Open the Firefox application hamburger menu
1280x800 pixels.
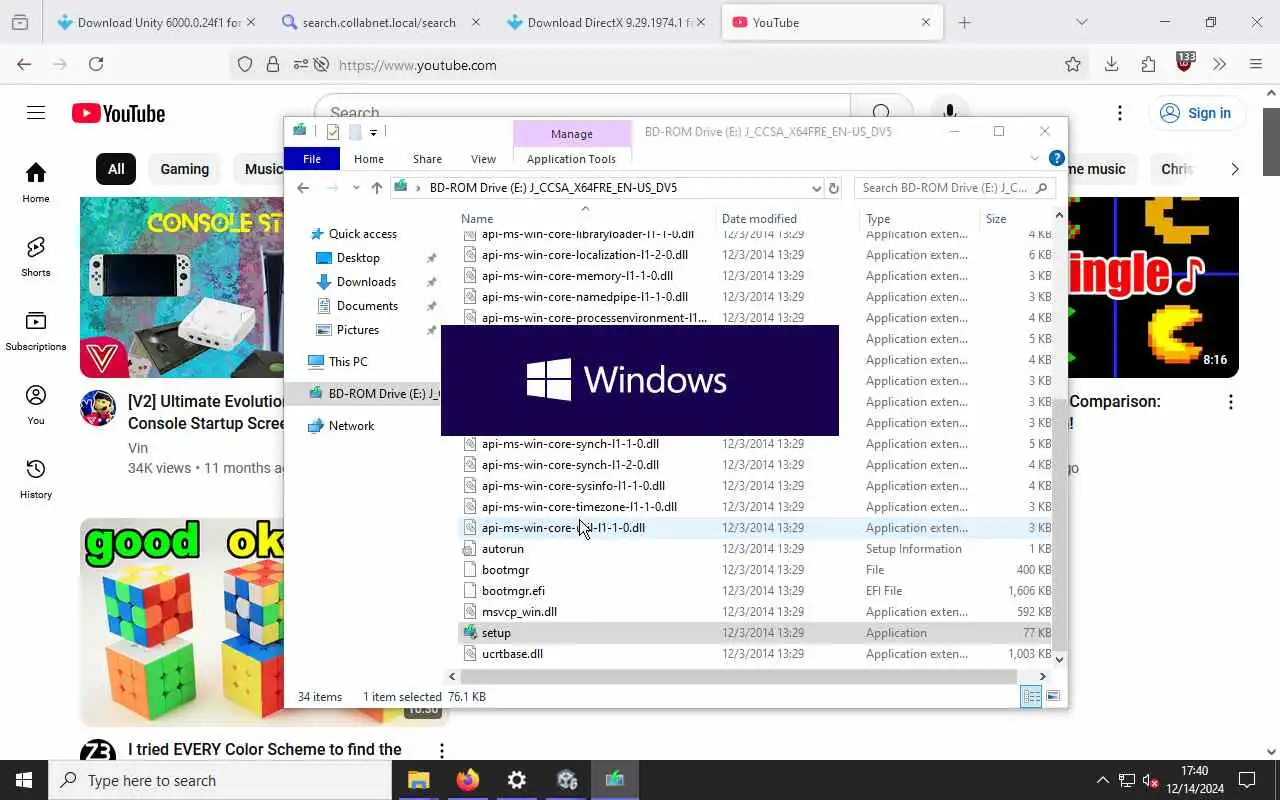point(1256,64)
